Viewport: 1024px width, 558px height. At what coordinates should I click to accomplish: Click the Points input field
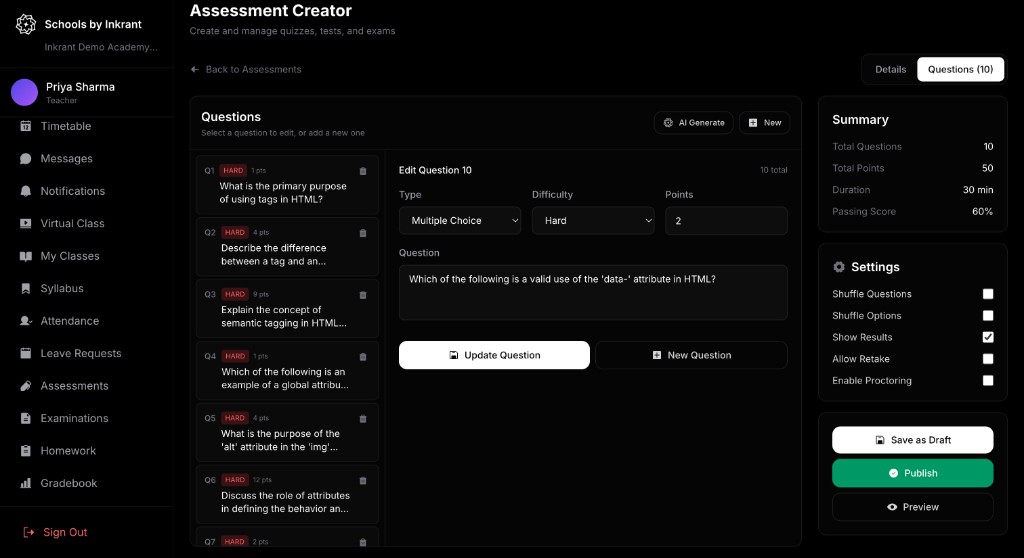pos(726,221)
